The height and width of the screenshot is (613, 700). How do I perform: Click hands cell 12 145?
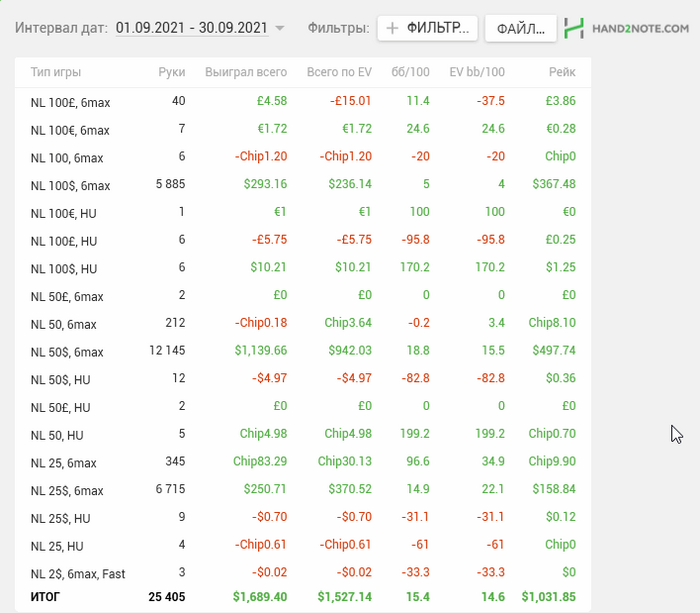tap(167, 350)
